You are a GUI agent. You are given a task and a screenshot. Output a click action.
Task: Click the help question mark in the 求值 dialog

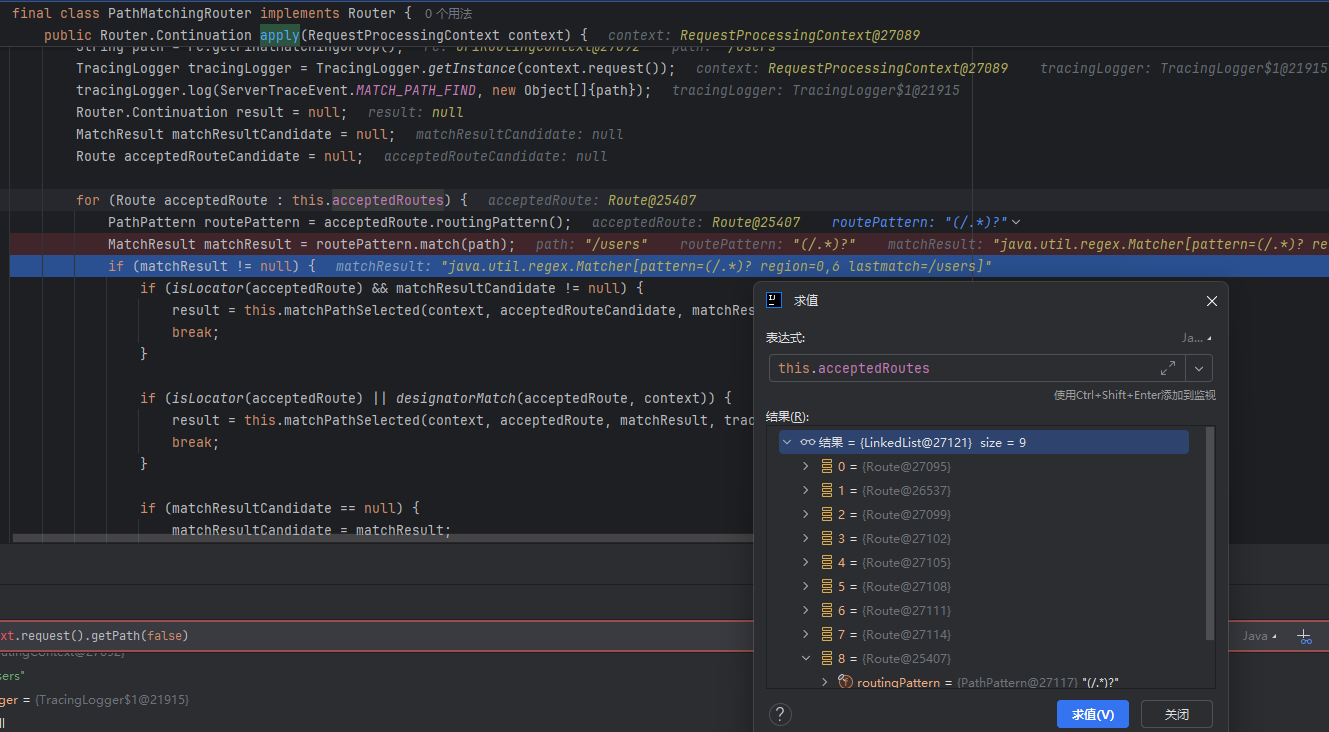[782, 714]
